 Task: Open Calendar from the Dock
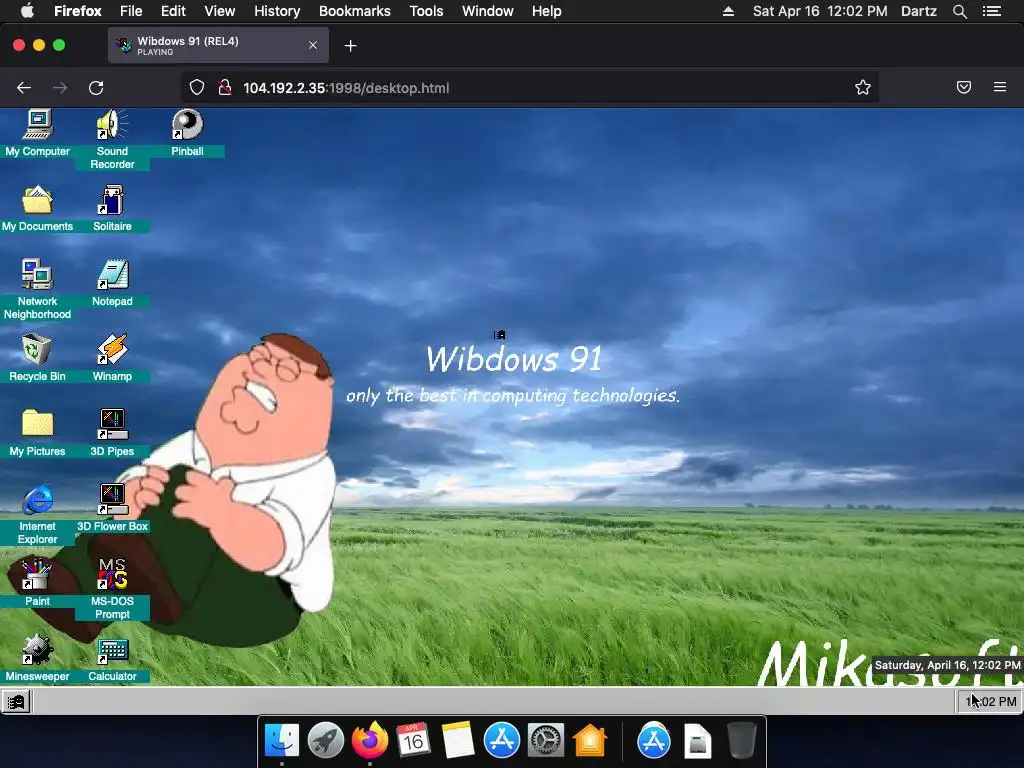click(413, 740)
